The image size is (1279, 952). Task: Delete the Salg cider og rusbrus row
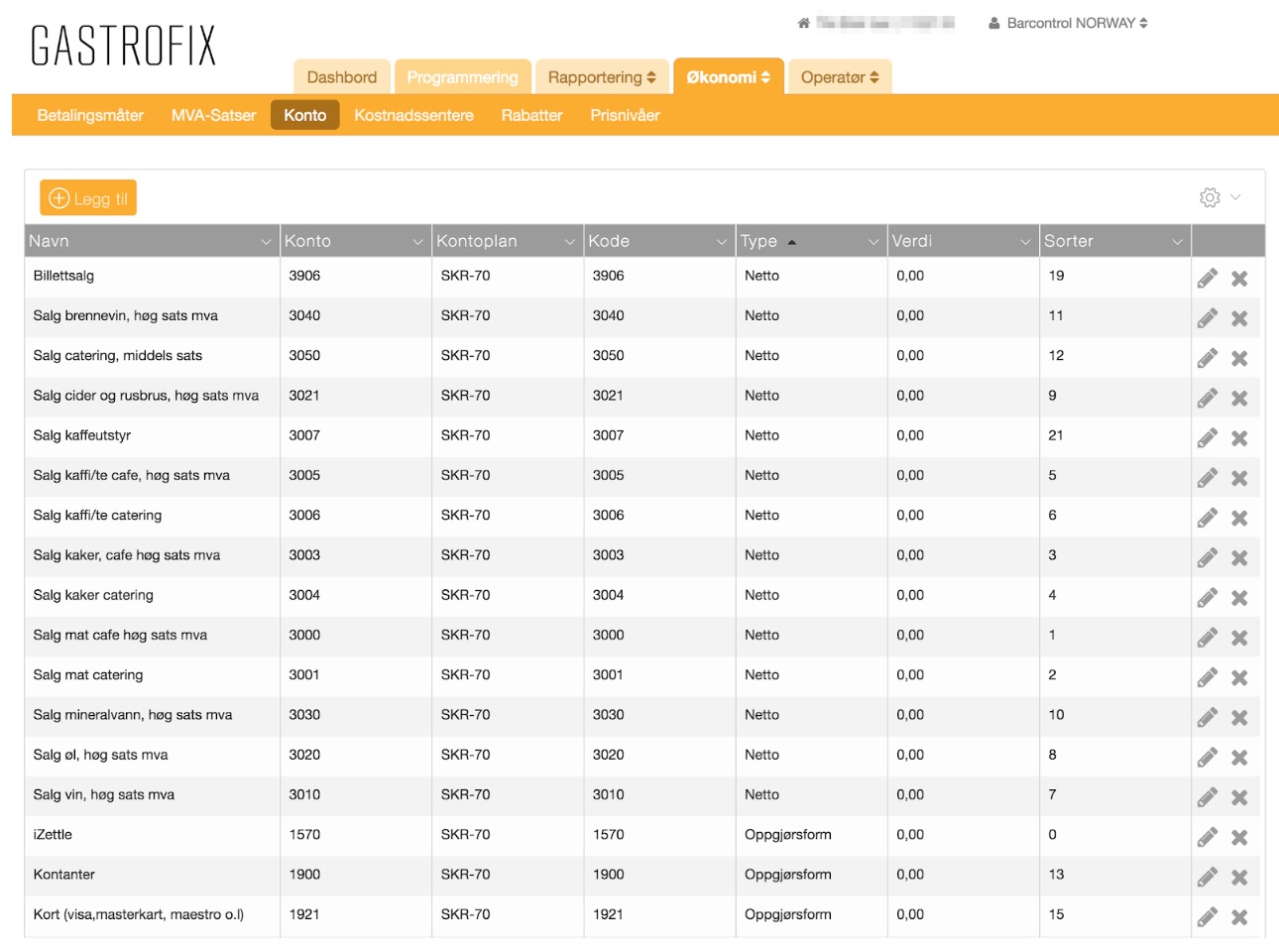[x=1239, y=399]
